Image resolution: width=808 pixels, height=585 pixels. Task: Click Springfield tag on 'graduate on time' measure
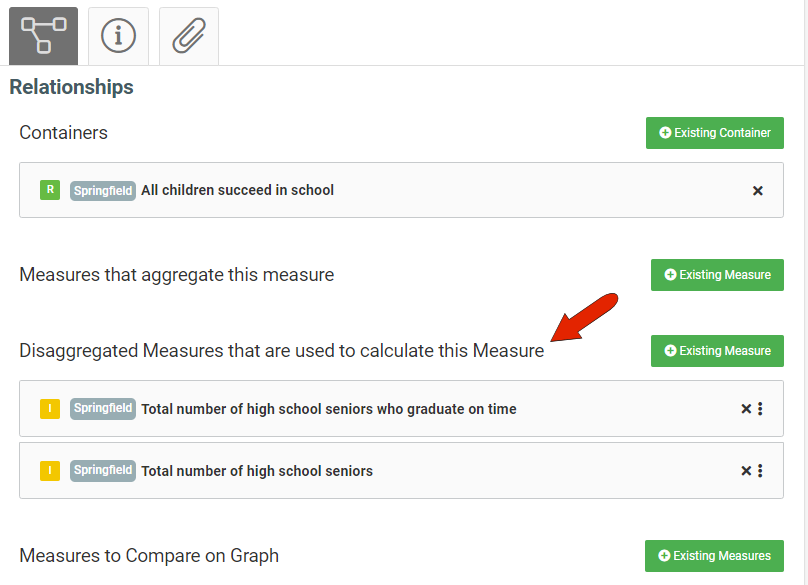point(103,409)
